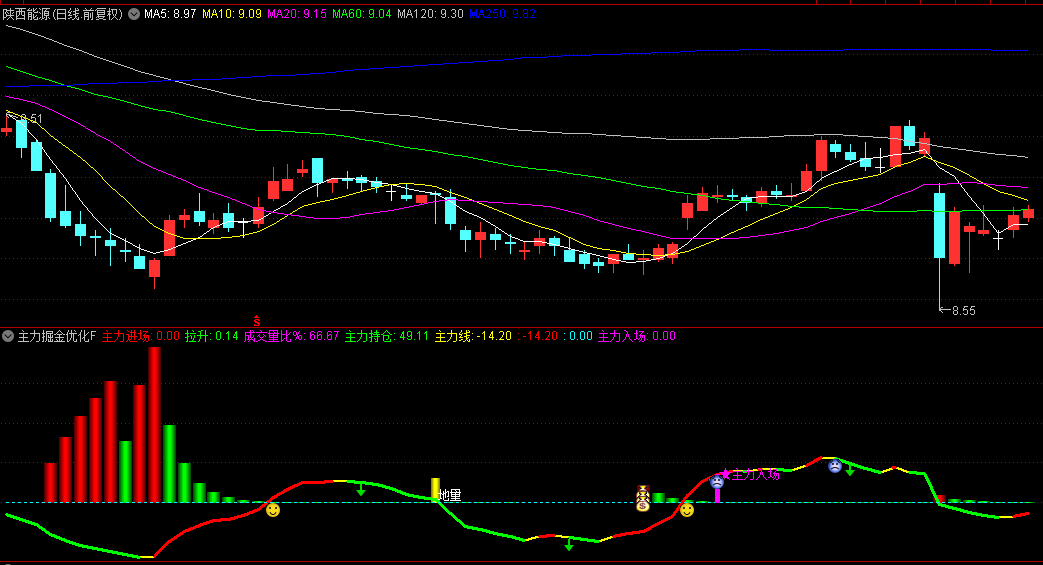
Task: Click the 拉升: 0.14 readout
Action: pos(212,336)
